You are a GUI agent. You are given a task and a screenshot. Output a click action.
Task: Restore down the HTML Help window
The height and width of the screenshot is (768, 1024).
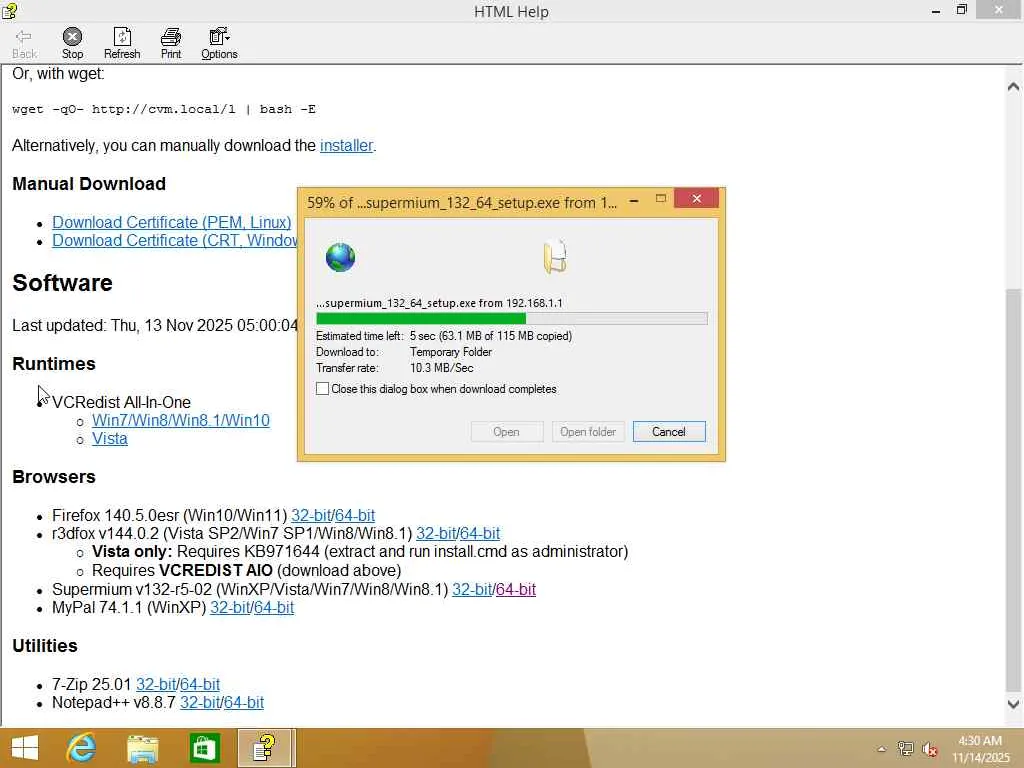[x=961, y=10]
